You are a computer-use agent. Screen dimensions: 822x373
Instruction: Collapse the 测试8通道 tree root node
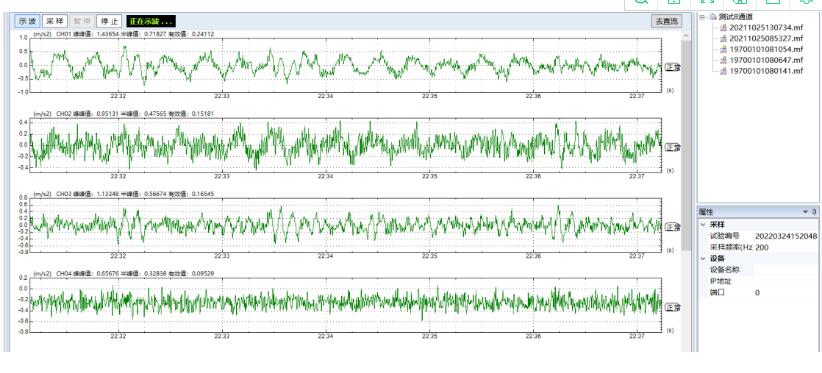coord(702,17)
